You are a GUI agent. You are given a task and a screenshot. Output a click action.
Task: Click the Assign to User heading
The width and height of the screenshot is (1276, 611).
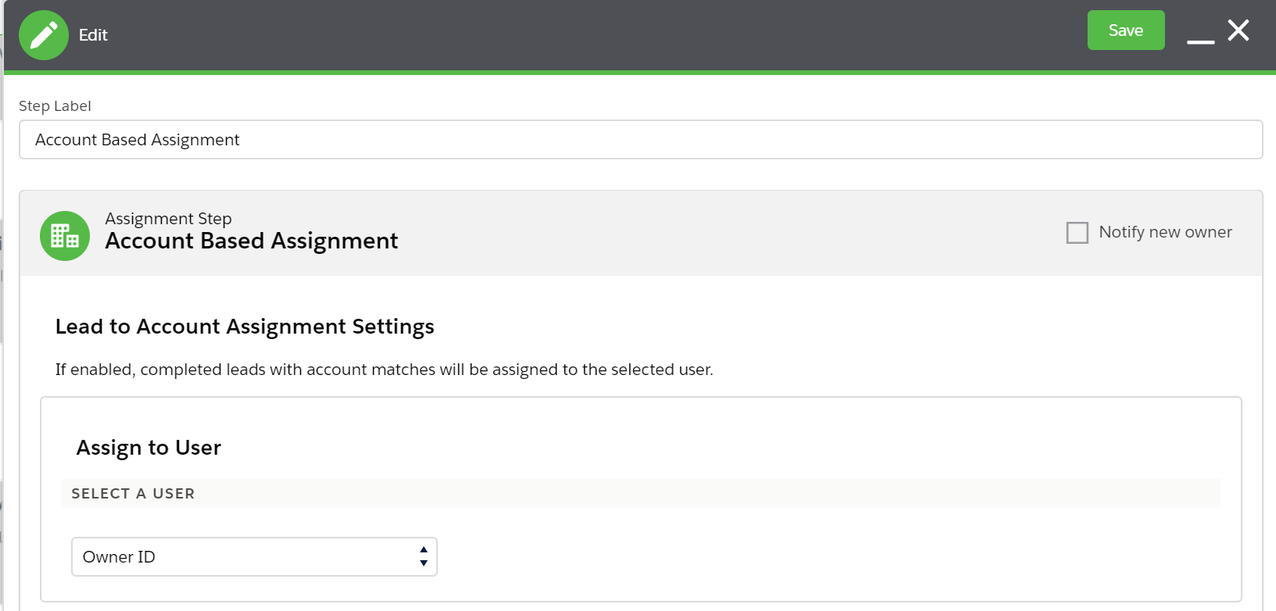point(148,447)
